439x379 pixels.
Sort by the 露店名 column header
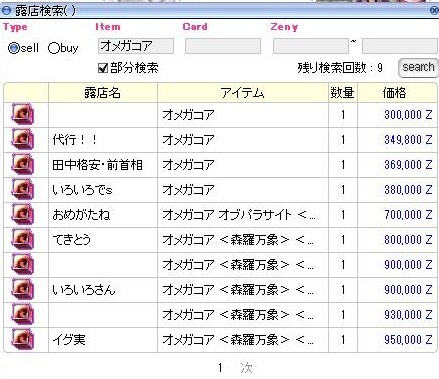pos(103,93)
